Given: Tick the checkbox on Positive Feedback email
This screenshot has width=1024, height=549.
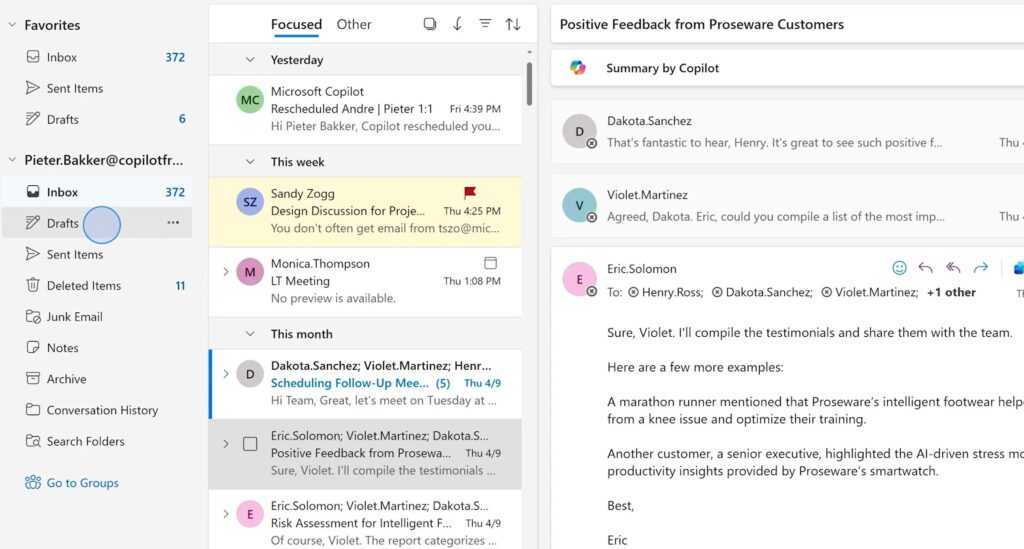Looking at the screenshot, I should [x=250, y=444].
